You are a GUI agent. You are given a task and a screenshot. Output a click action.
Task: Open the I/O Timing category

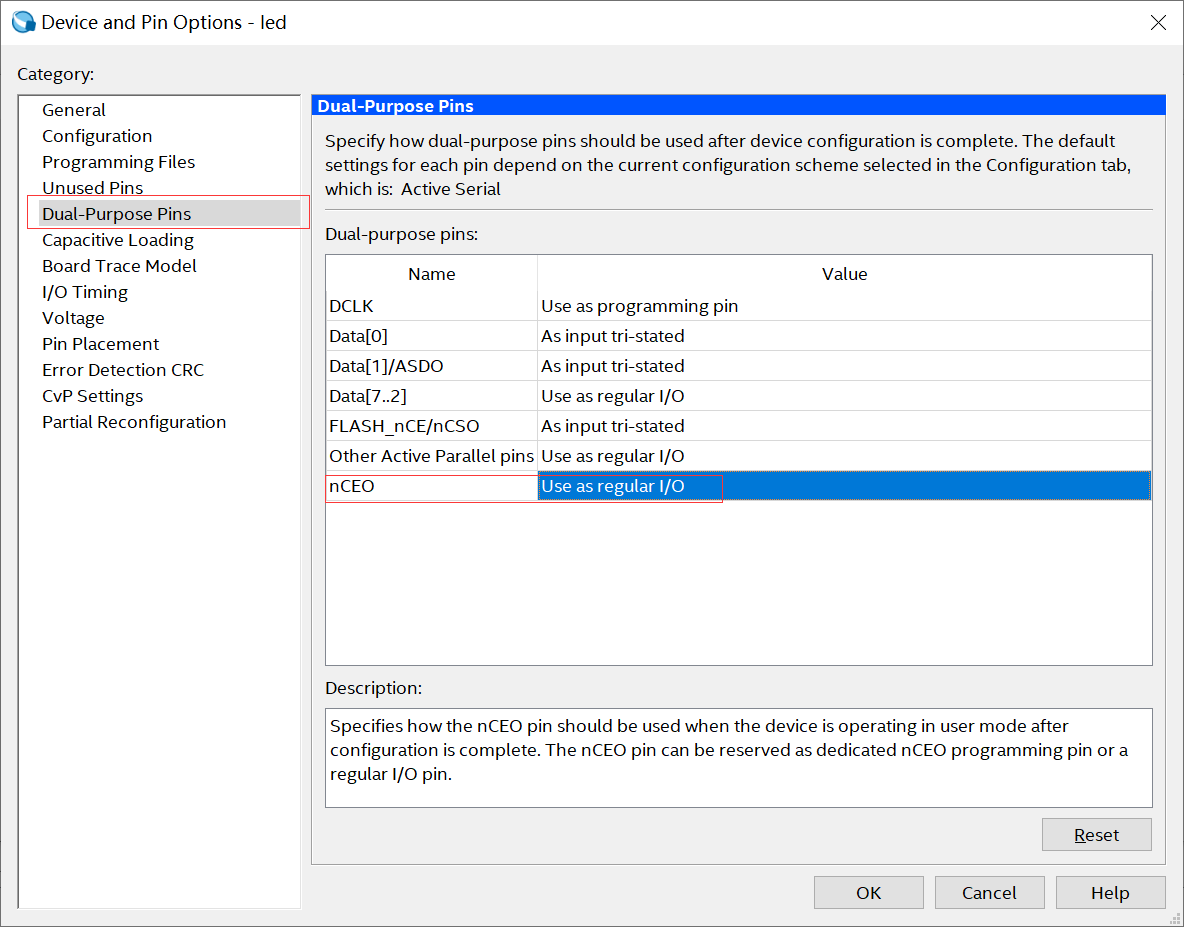pyautogui.click(x=85, y=292)
